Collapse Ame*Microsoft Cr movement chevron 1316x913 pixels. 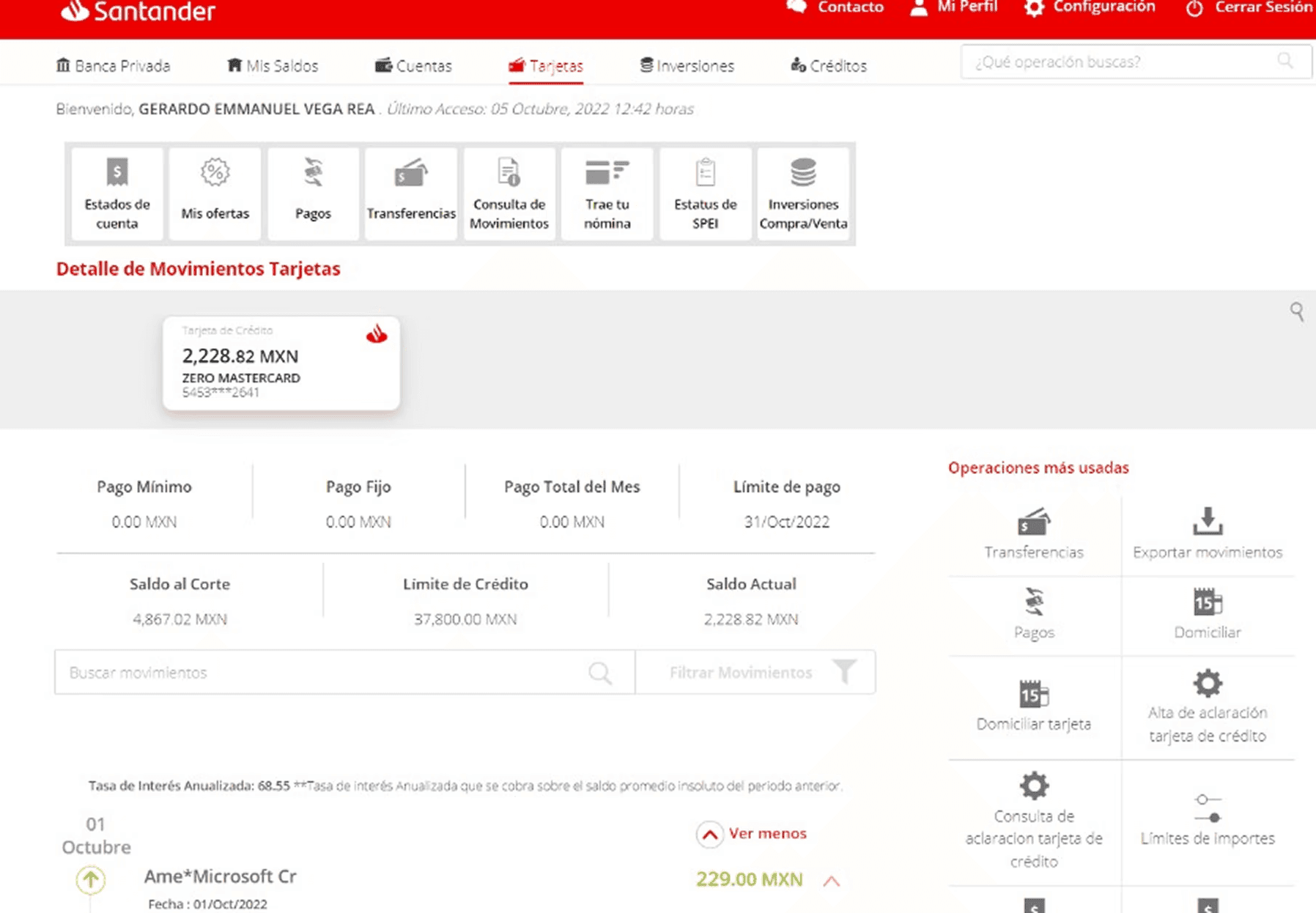(831, 881)
